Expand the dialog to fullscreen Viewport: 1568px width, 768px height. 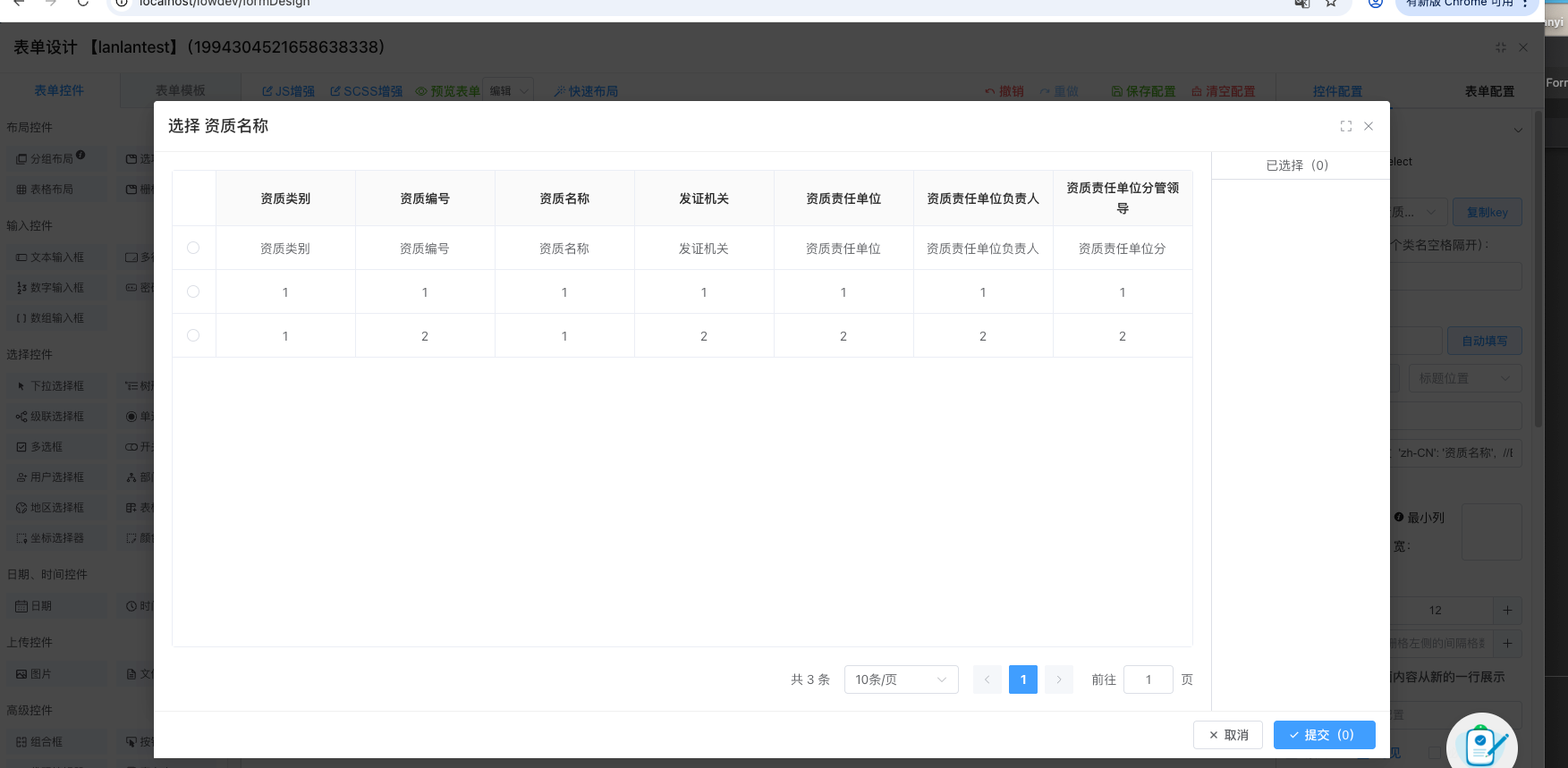1345,126
